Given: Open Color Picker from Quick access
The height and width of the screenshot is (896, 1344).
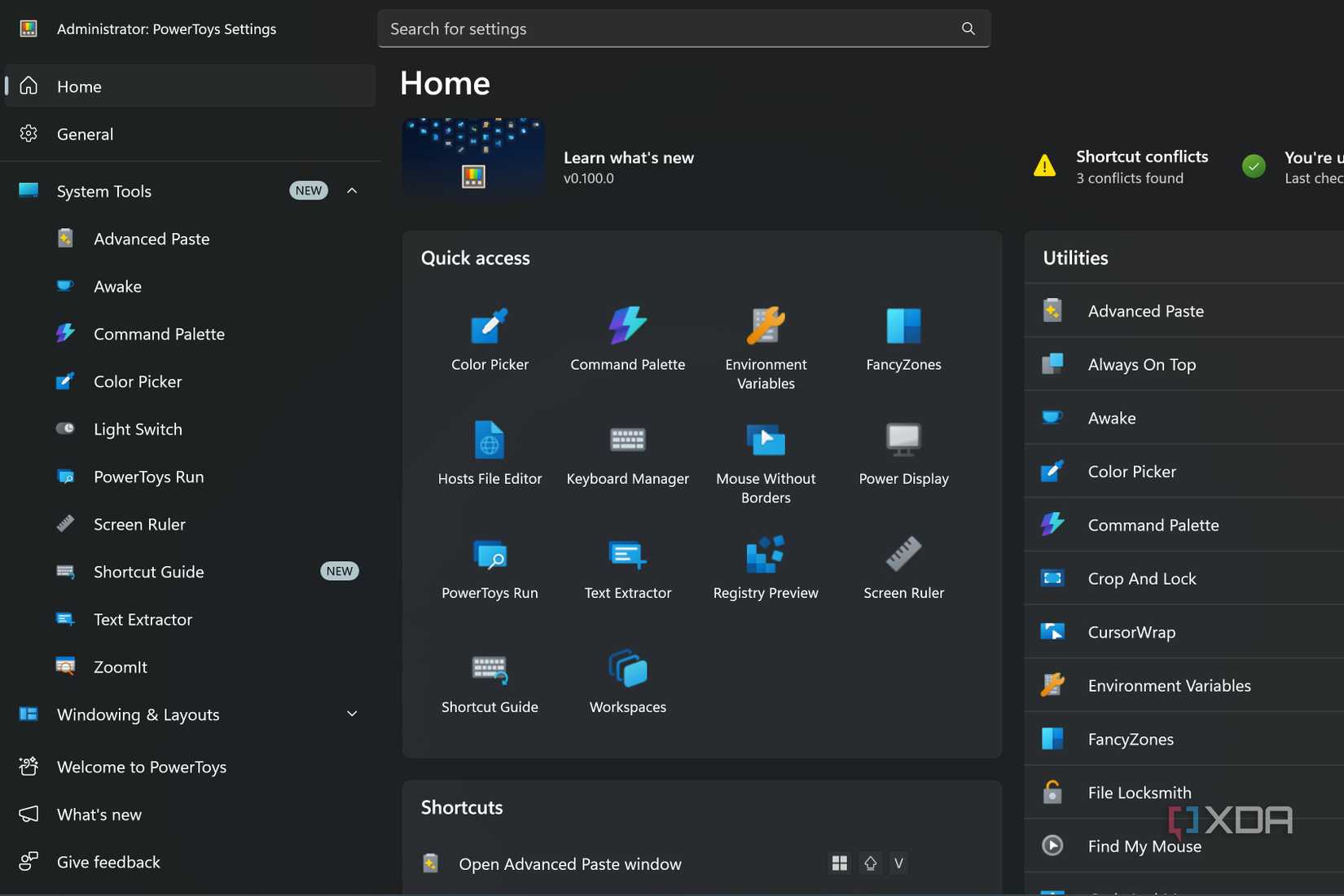Looking at the screenshot, I should coord(490,340).
